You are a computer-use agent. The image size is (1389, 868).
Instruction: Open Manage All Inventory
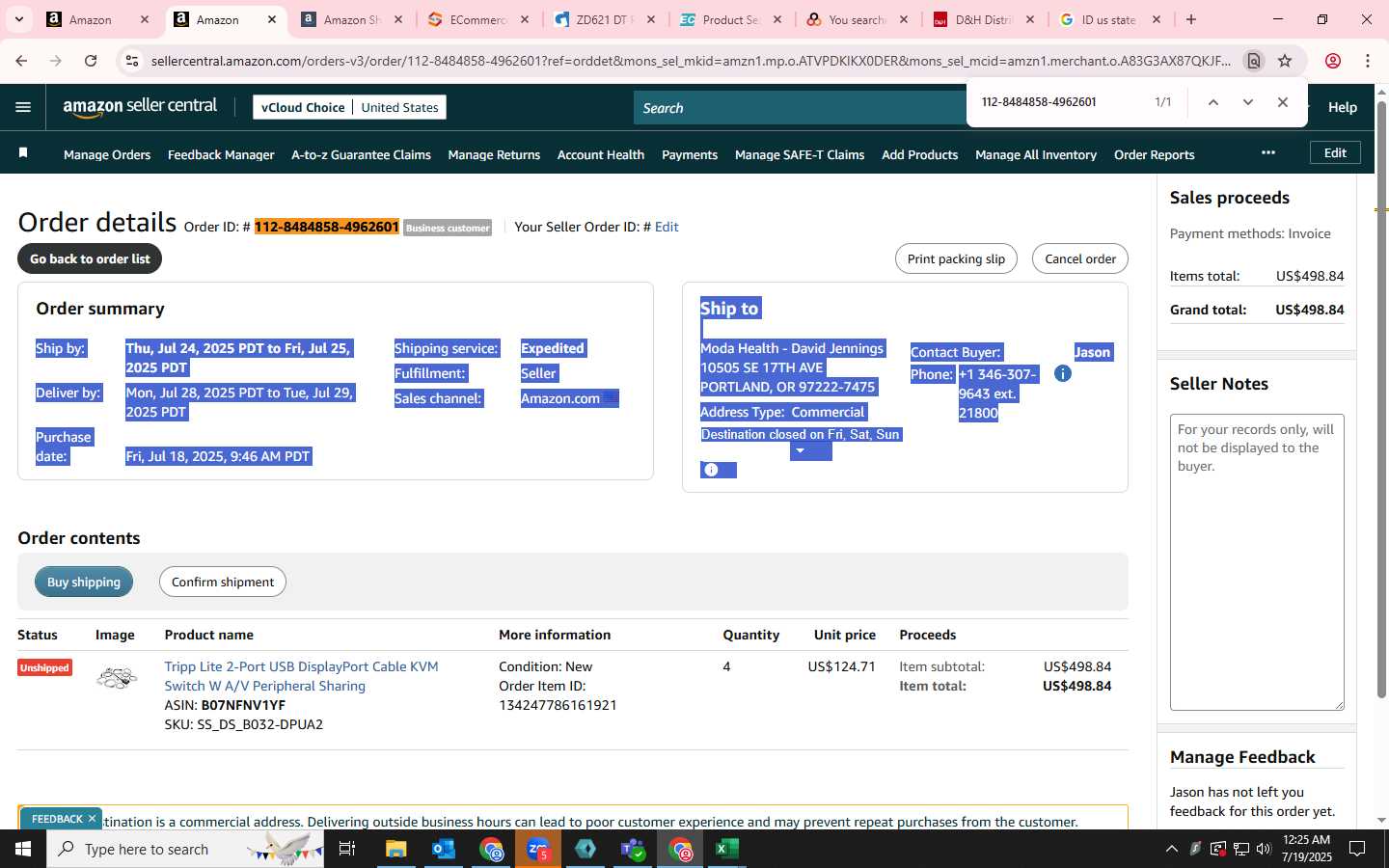pyautogui.click(x=1036, y=154)
